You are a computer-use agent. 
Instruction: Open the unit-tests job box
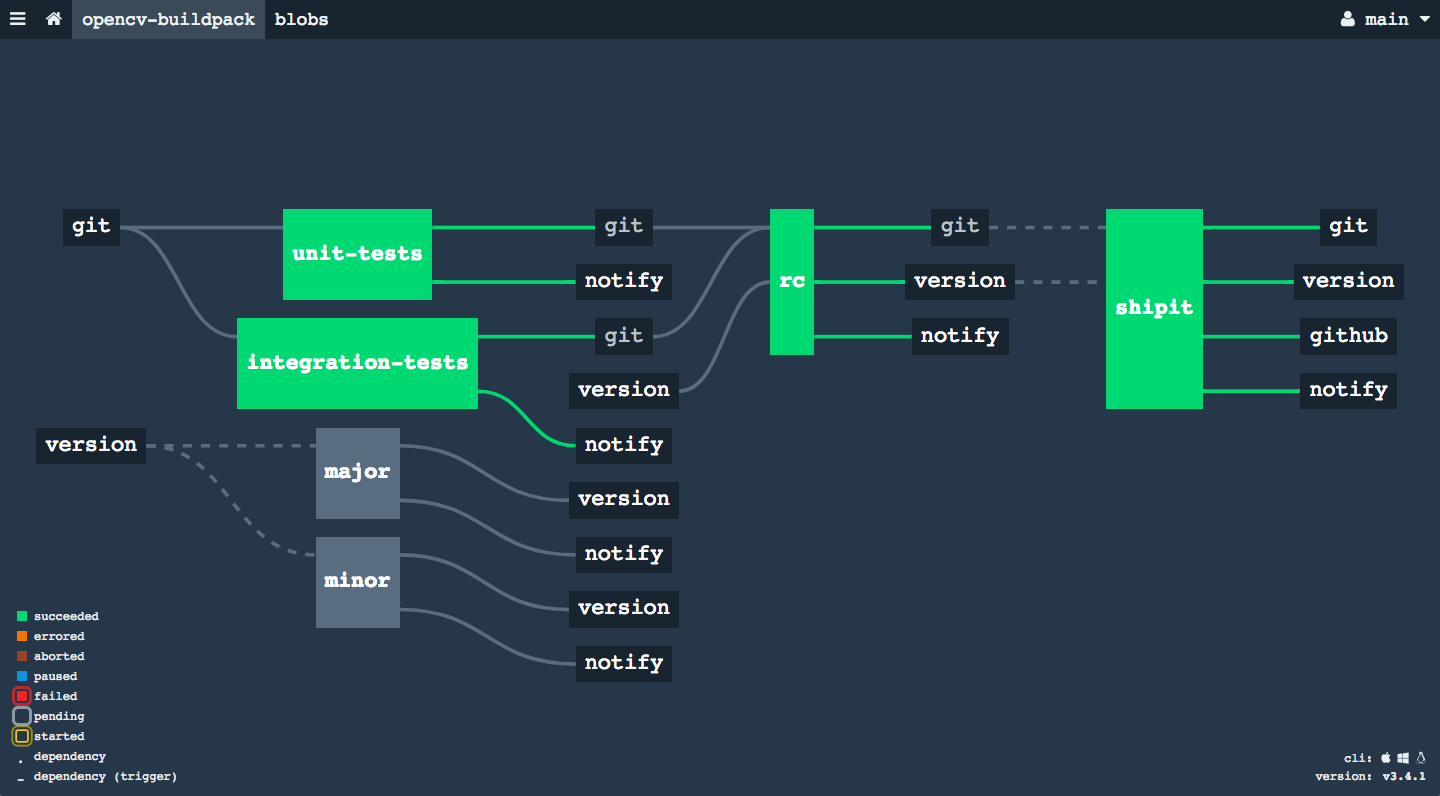(357, 254)
